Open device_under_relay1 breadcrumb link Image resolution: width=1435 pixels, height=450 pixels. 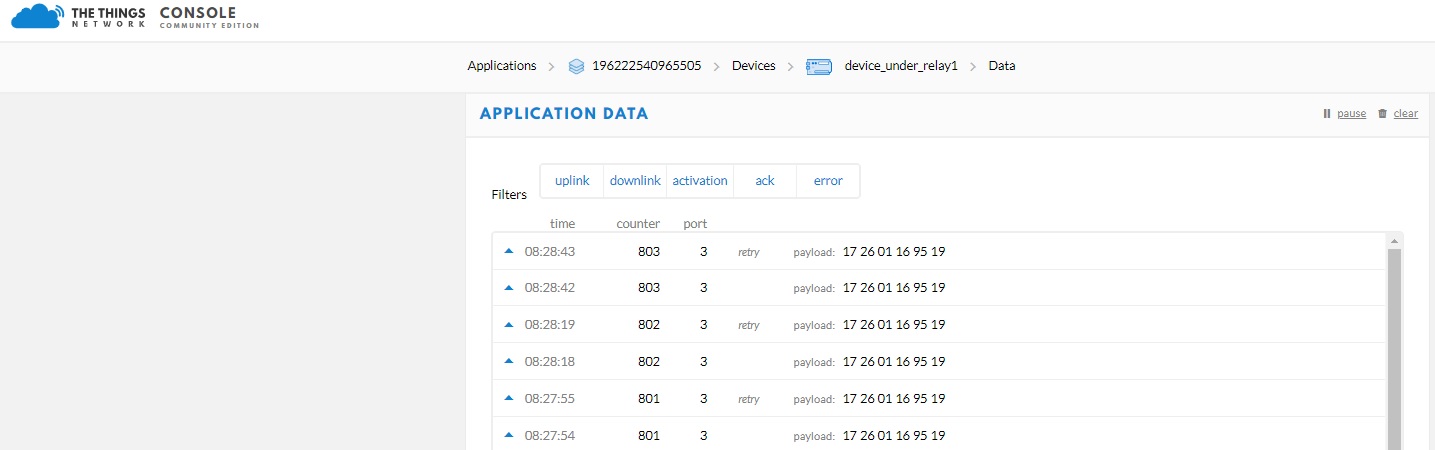pos(901,66)
